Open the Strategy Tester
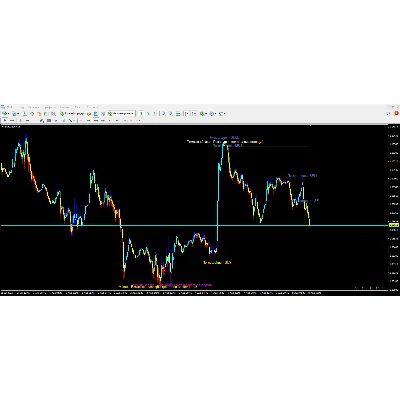The width and height of the screenshot is (400, 400). tap(53, 114)
